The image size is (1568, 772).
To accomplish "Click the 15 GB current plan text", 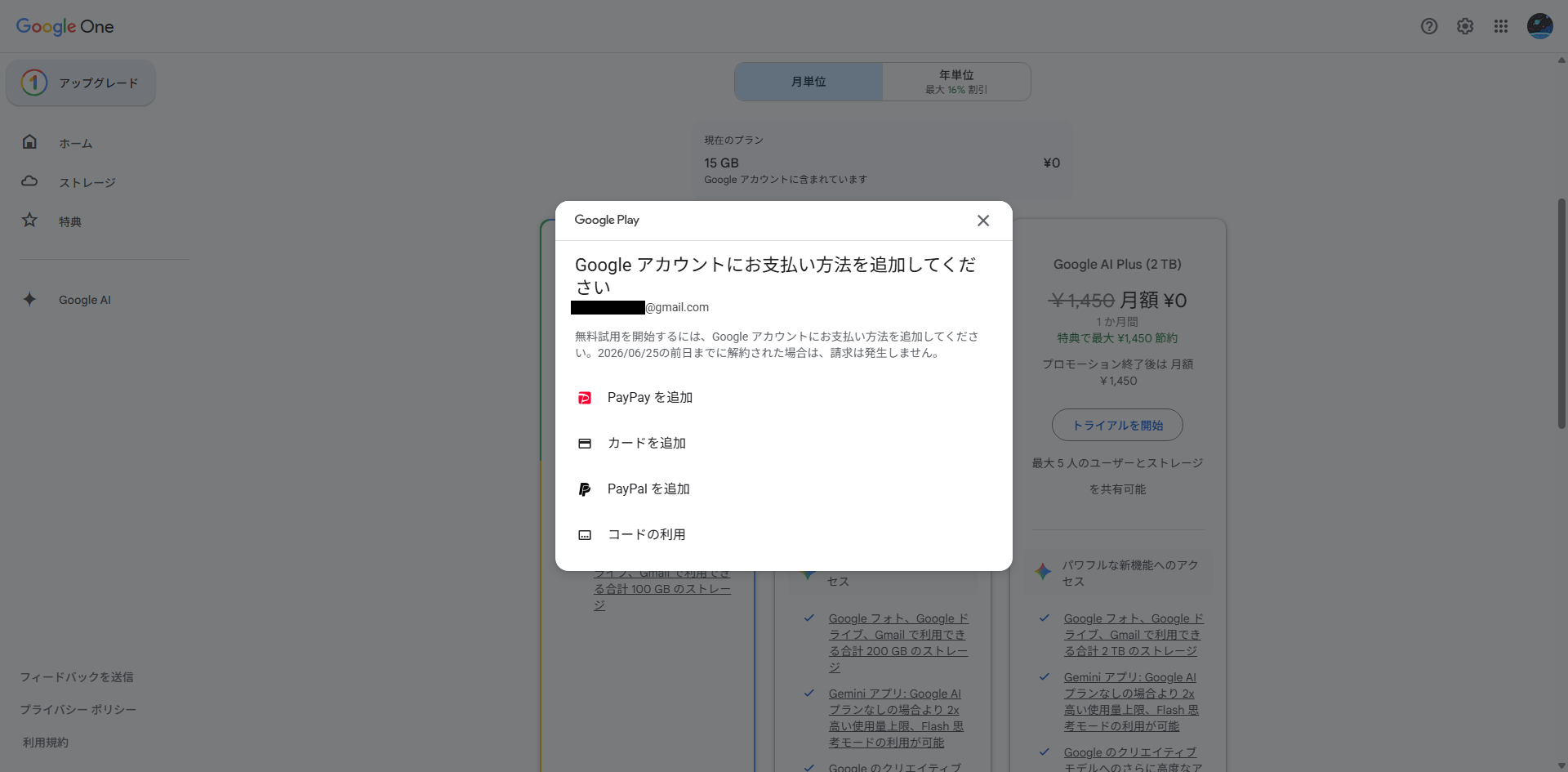I will click(721, 163).
